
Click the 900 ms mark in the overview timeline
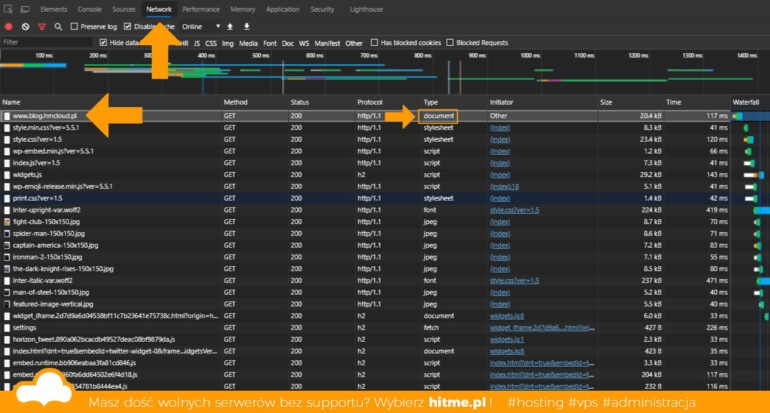coord(477,56)
